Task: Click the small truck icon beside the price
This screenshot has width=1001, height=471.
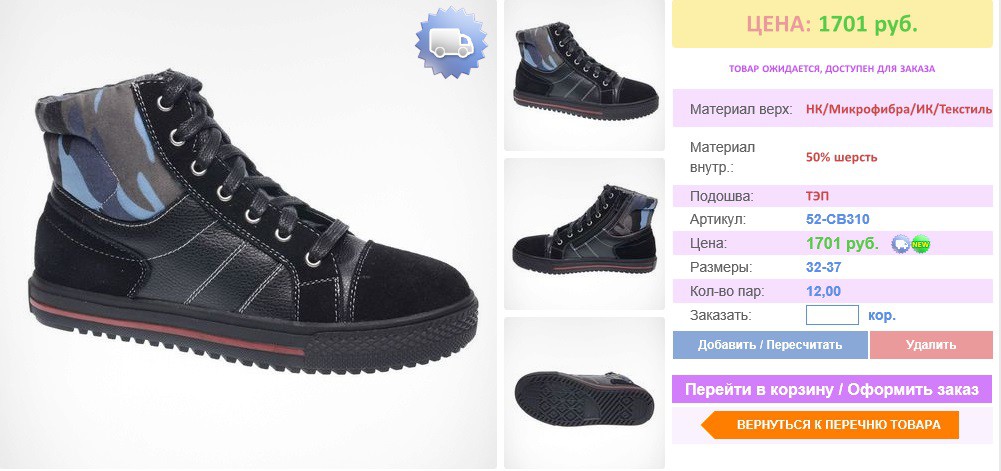Action: [900, 244]
